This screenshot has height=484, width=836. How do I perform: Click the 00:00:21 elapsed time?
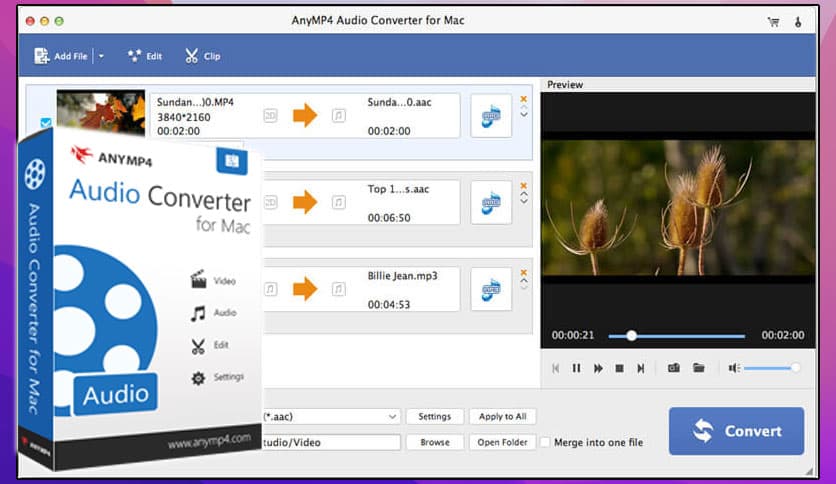(x=573, y=335)
